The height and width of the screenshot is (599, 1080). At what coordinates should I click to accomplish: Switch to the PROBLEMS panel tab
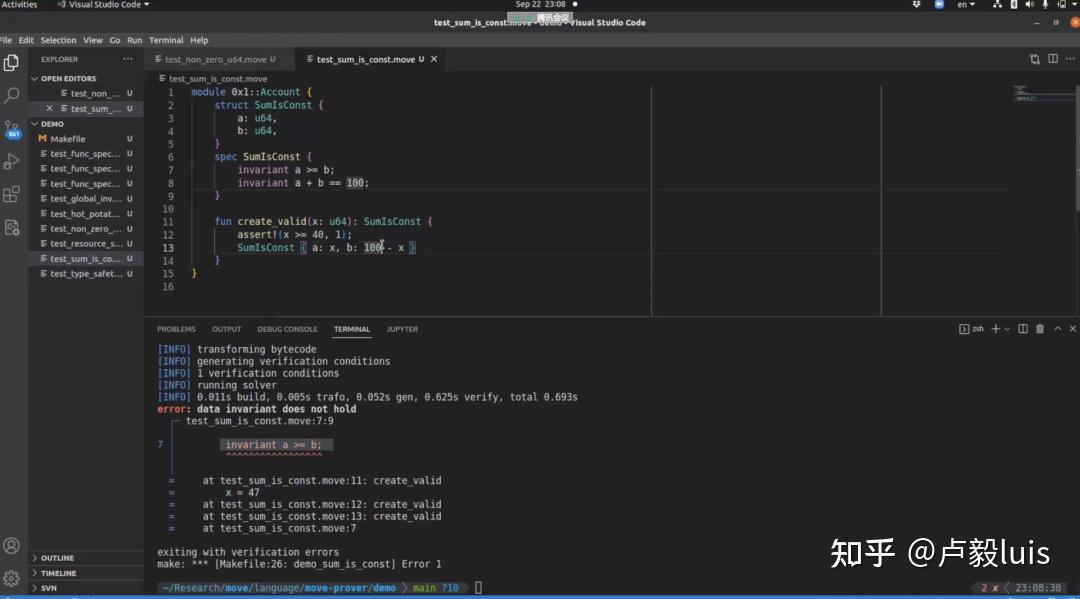(x=176, y=329)
